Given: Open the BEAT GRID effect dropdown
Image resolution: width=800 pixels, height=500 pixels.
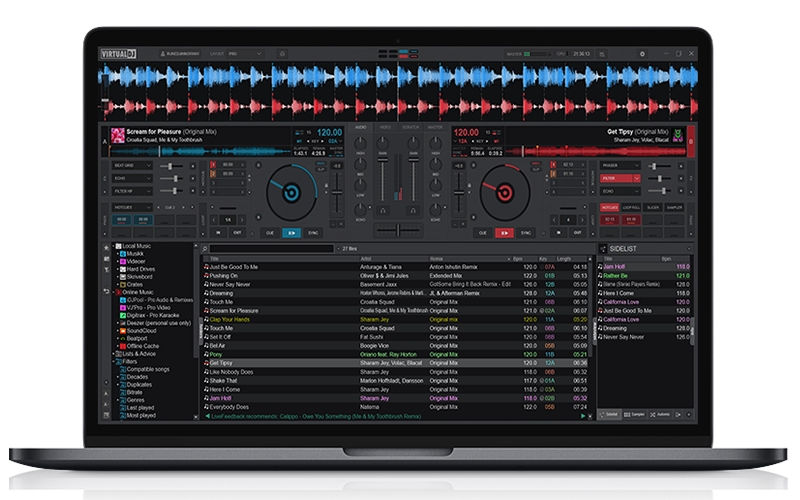Looking at the screenshot, I should (132, 166).
